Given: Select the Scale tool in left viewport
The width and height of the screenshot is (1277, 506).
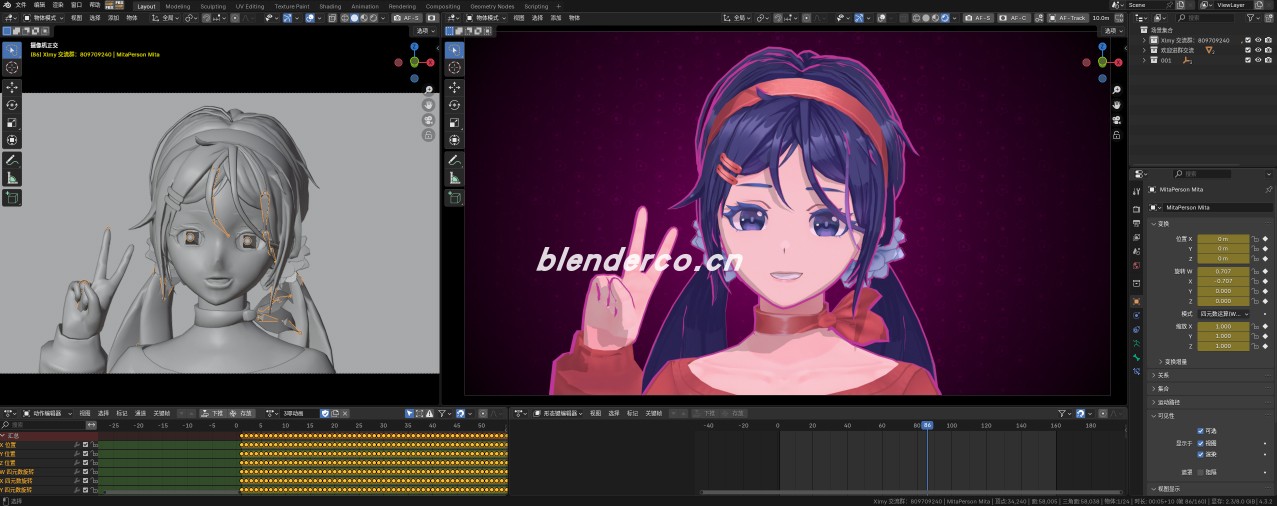Looking at the screenshot, I should 12,123.
